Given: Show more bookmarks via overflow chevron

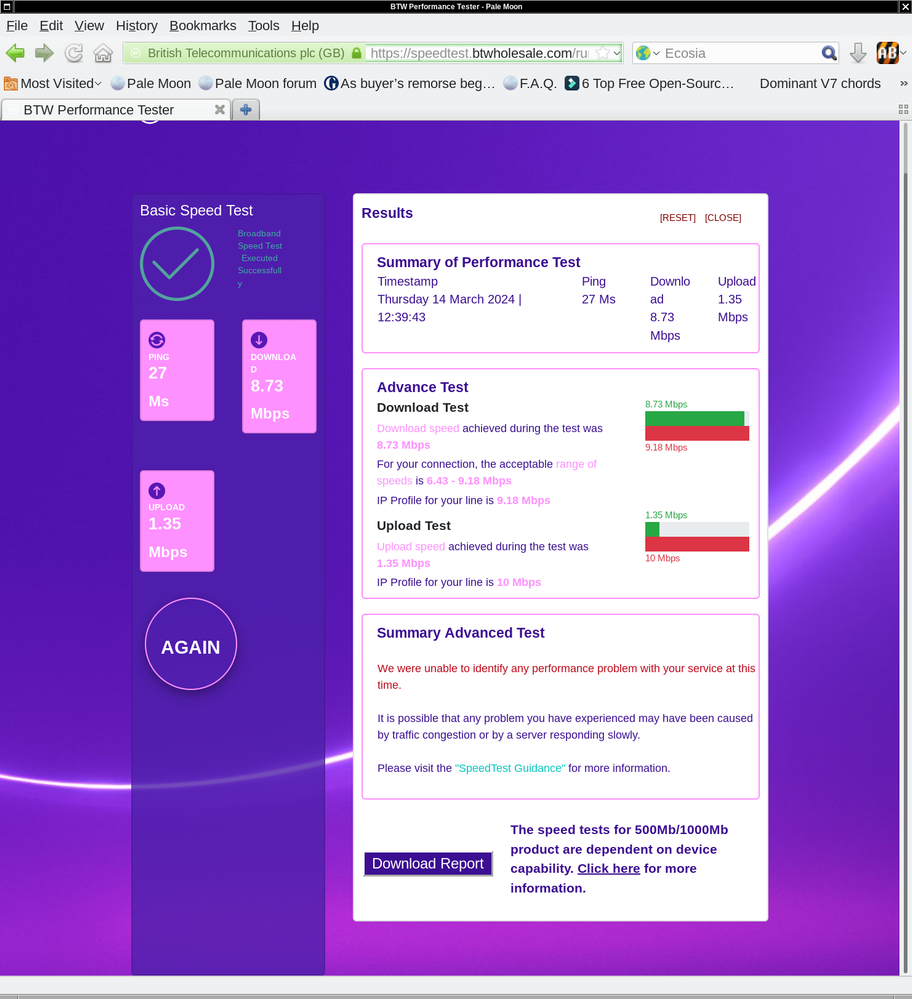Looking at the screenshot, I should point(902,84).
